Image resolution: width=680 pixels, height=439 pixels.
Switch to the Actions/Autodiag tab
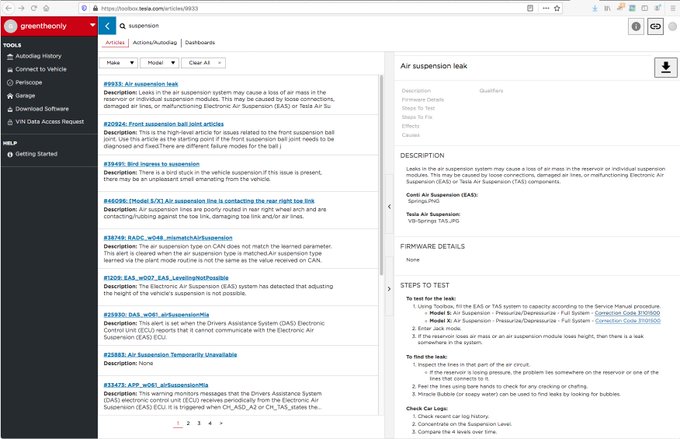(155, 43)
